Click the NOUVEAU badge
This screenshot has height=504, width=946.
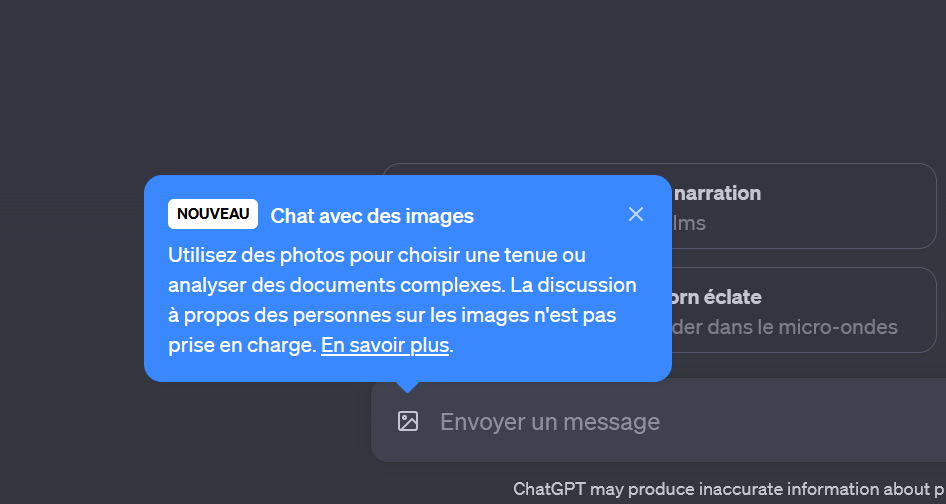click(x=213, y=214)
